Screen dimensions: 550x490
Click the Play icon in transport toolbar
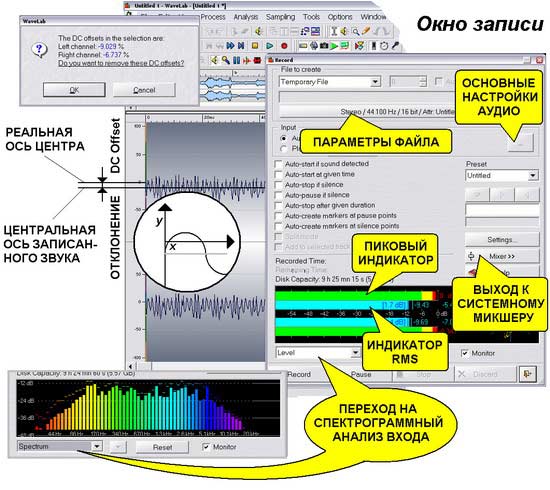click(x=269, y=46)
